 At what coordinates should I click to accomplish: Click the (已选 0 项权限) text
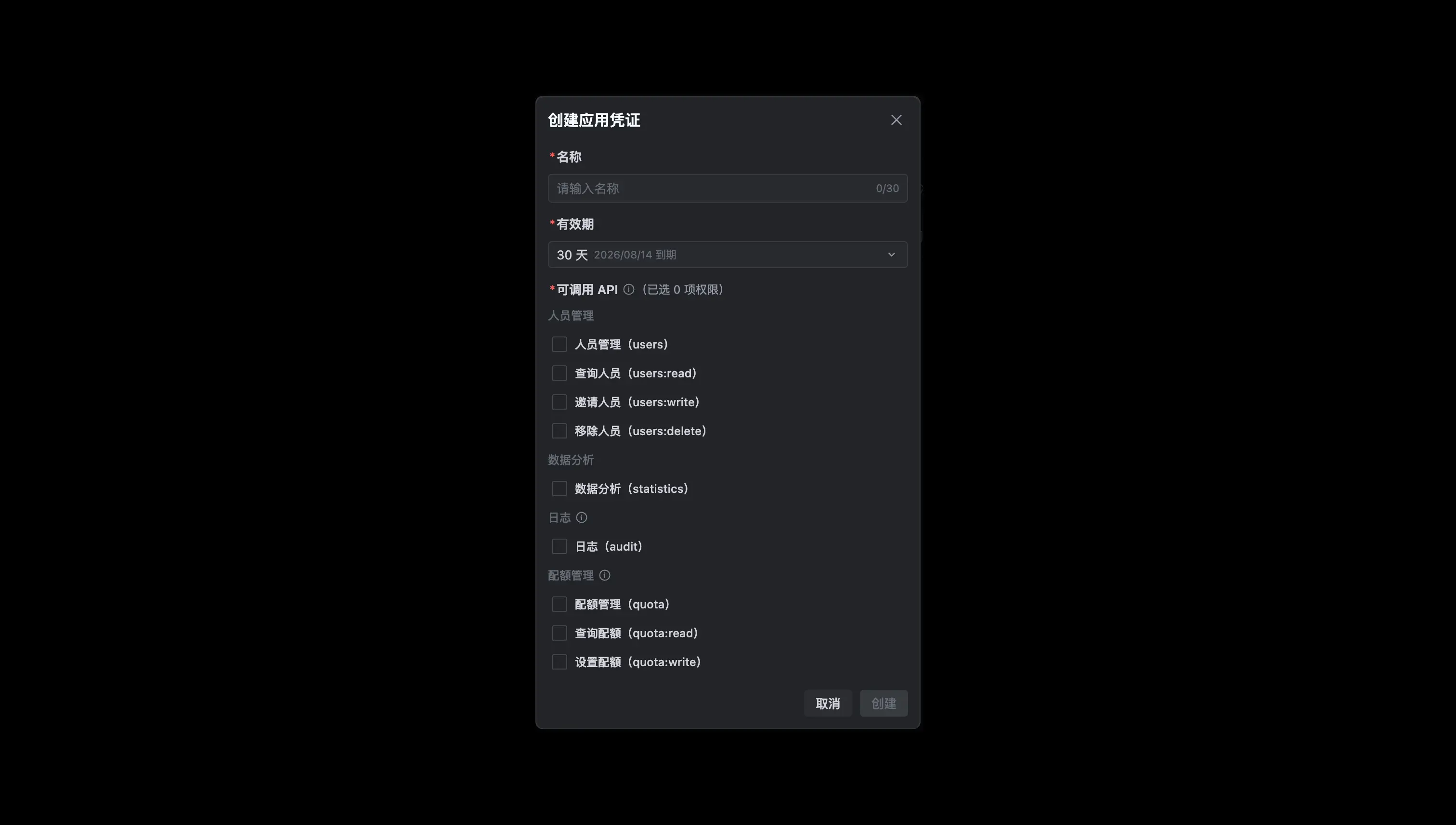tap(682, 290)
